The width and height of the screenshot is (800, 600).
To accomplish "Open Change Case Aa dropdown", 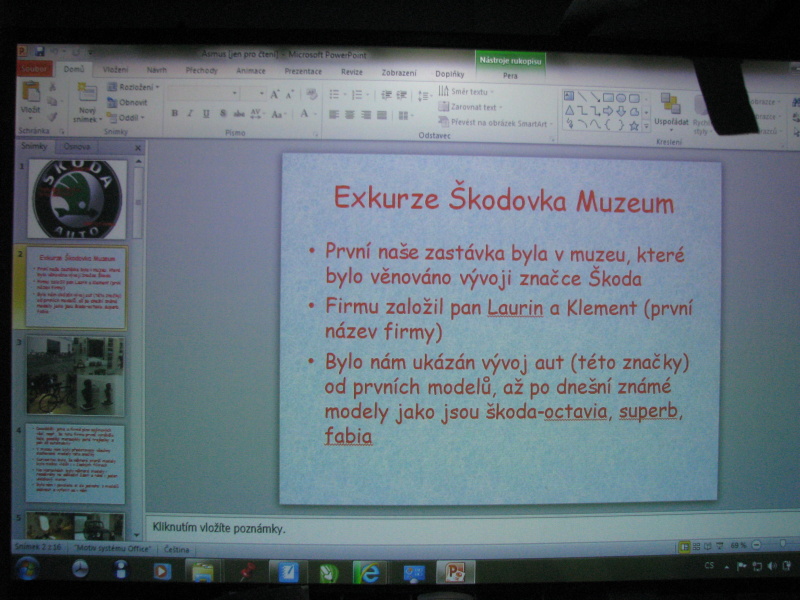I will [278, 114].
